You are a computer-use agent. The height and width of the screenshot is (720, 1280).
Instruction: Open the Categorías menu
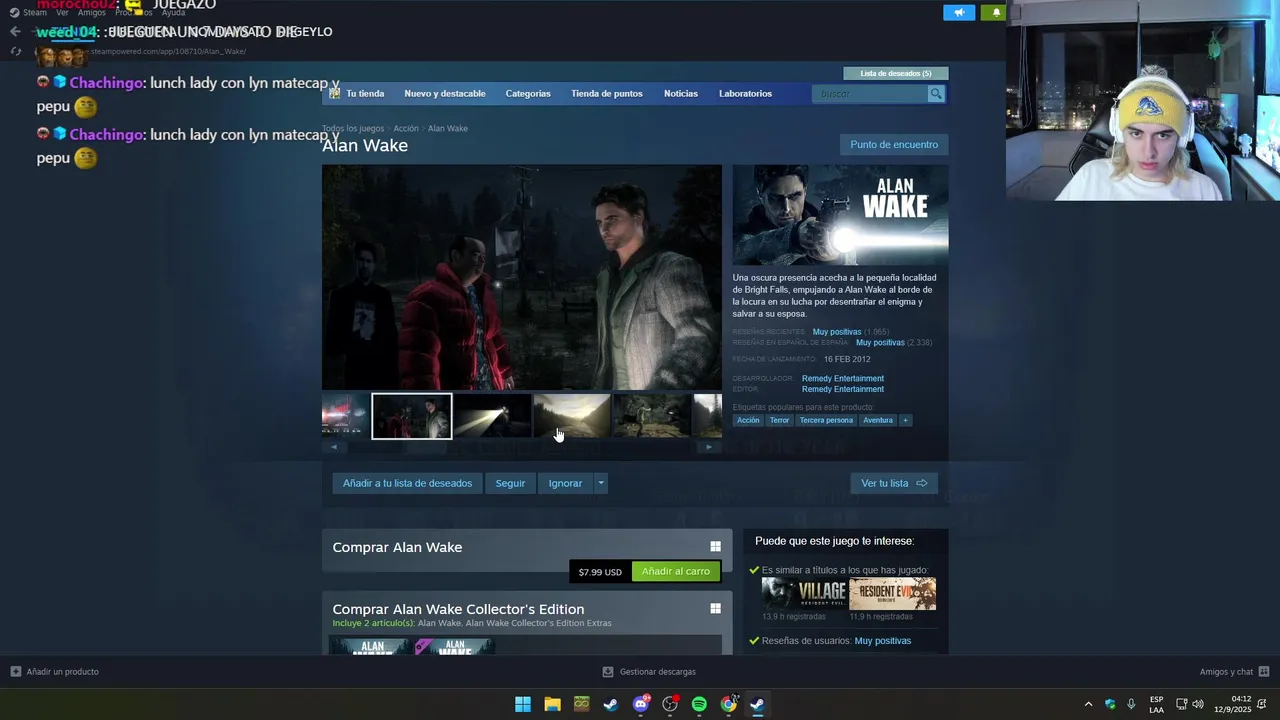pos(528,93)
